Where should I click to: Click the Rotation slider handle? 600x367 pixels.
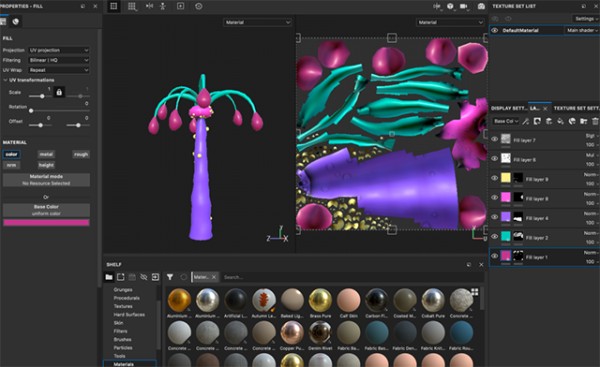pyautogui.click(x=31, y=111)
